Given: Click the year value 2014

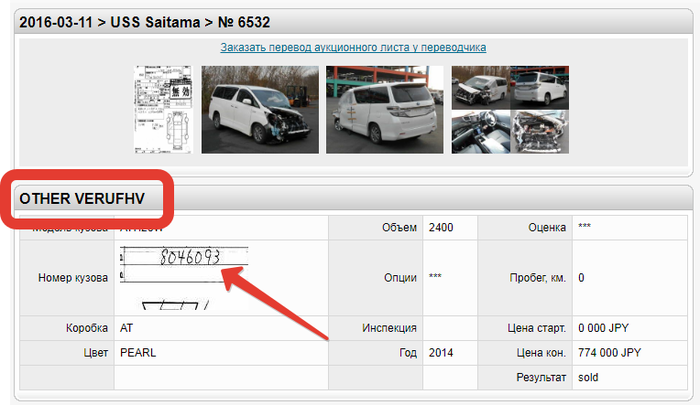Looking at the screenshot, I should point(441,353).
